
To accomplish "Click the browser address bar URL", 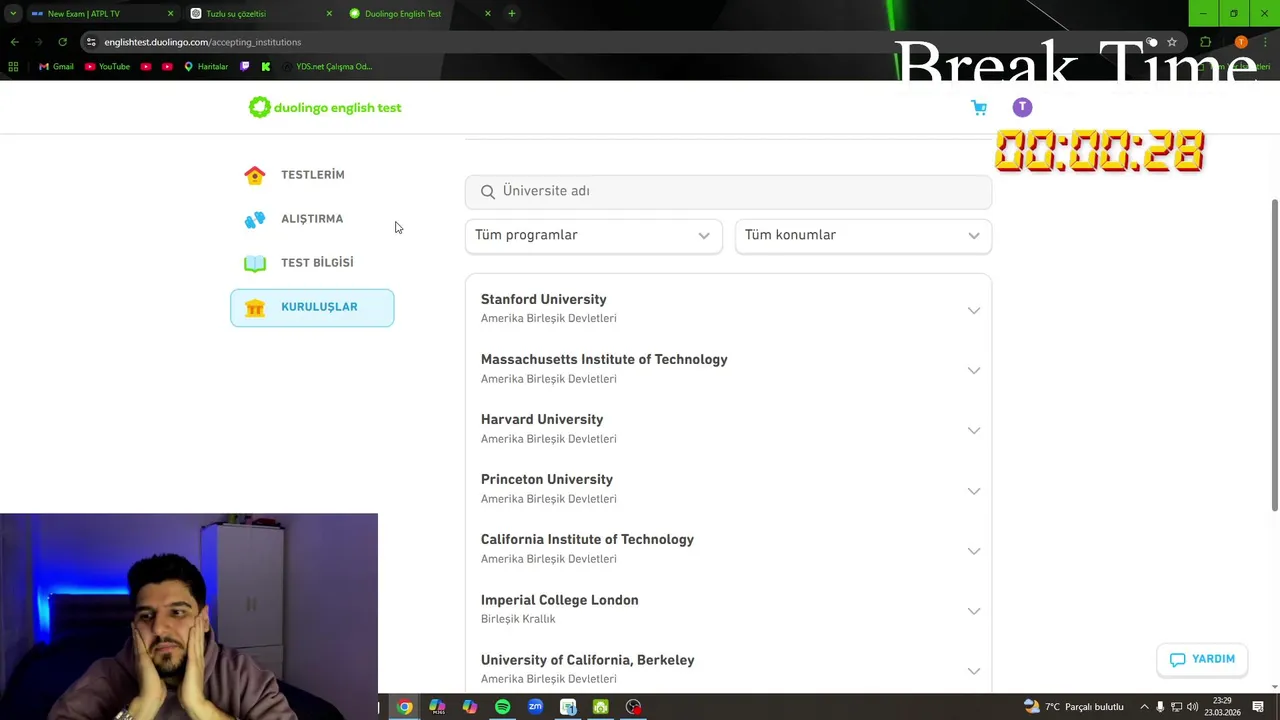I will tap(203, 42).
